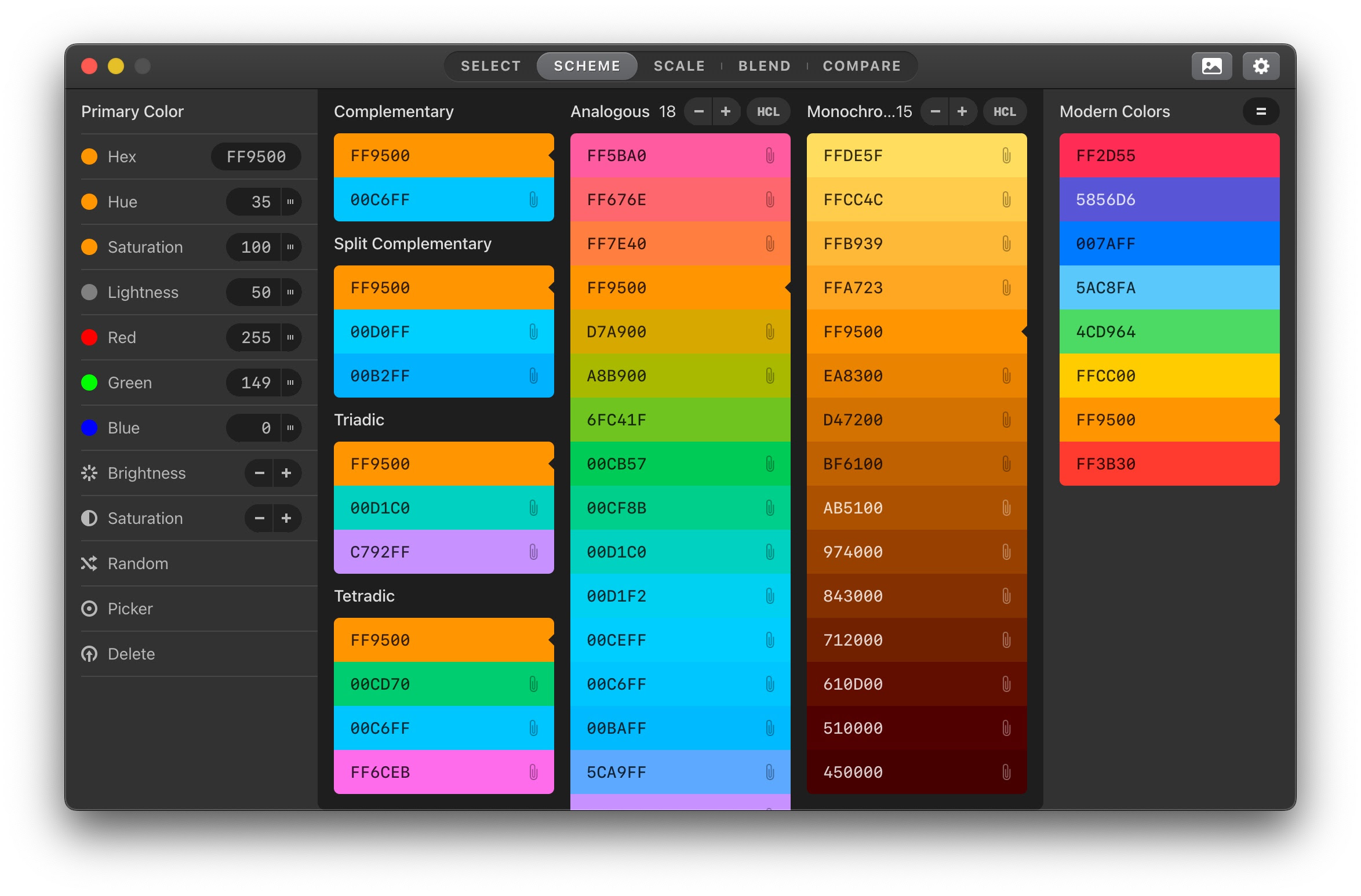Image resolution: width=1361 pixels, height=896 pixels.
Task: Increase Analogous color count with plus
Action: 726,112
